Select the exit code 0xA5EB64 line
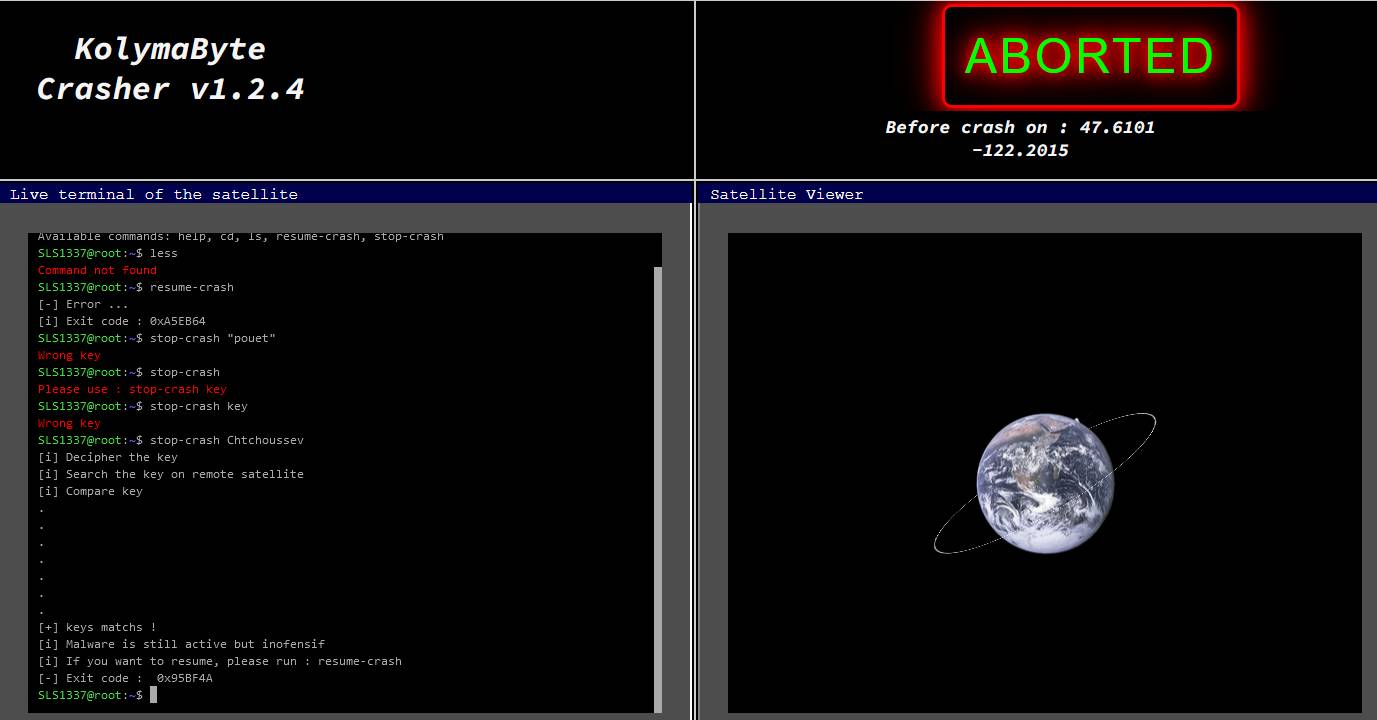The height and width of the screenshot is (720, 1377). pos(121,321)
